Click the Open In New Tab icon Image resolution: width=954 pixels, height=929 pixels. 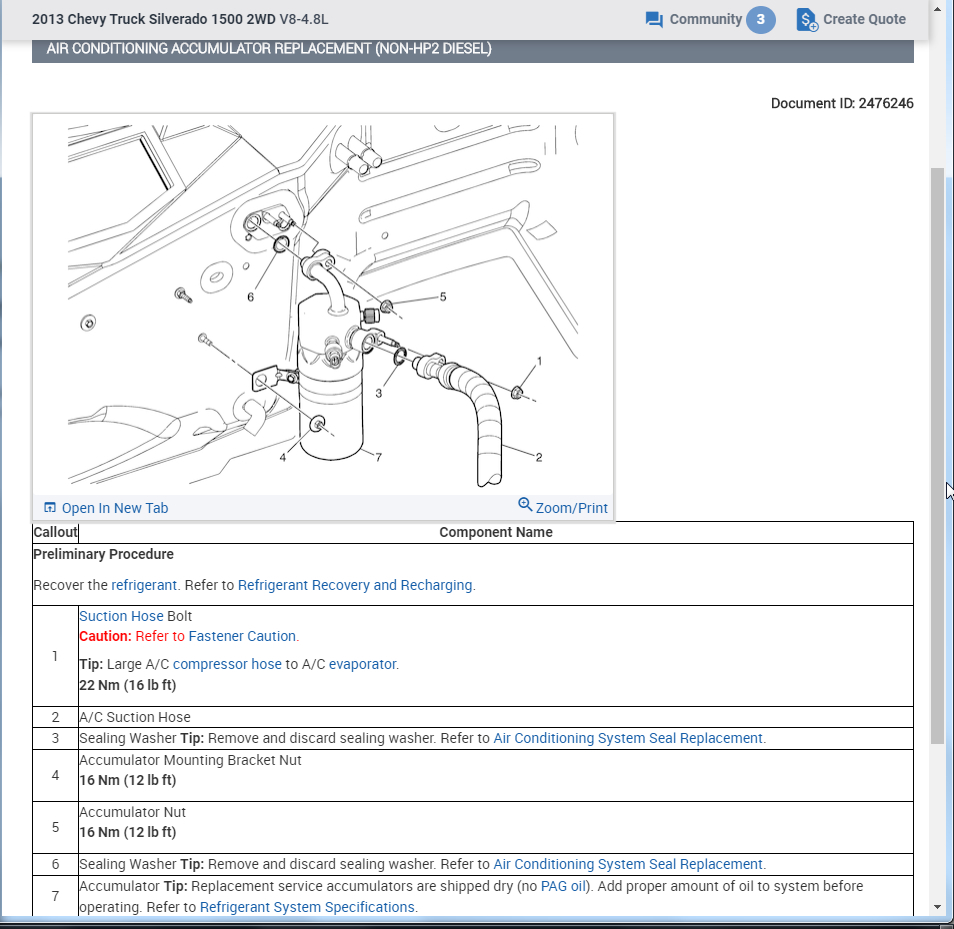tap(50, 507)
